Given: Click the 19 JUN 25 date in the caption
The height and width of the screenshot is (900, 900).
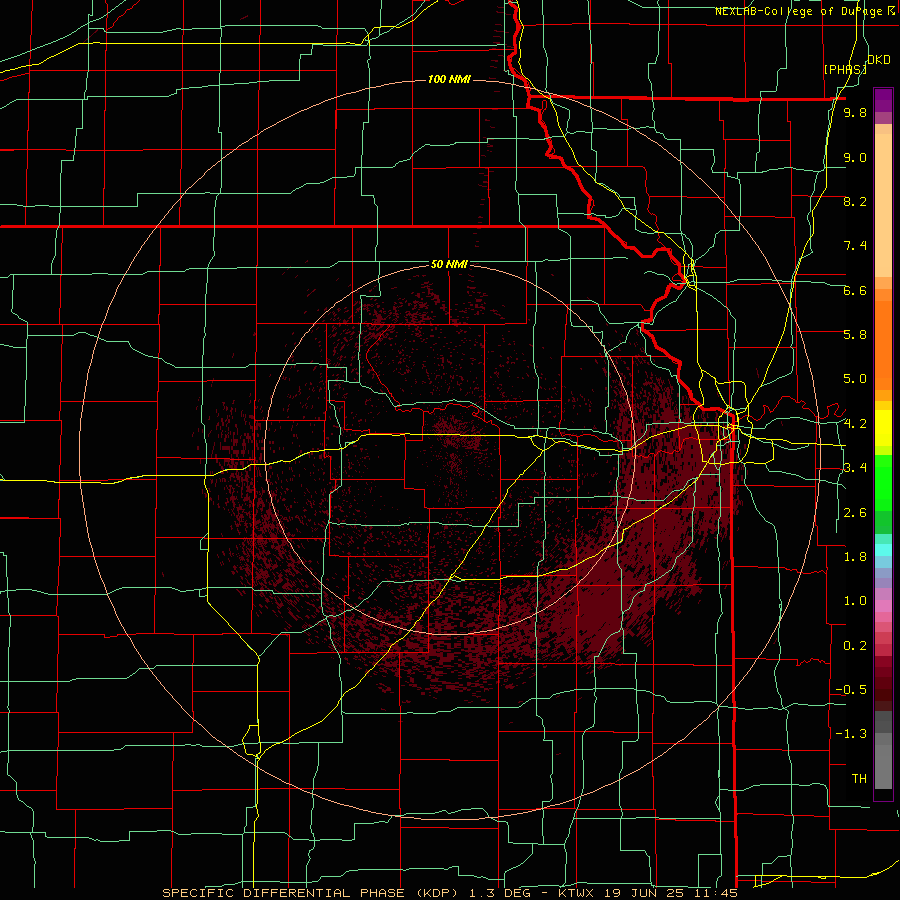Looking at the screenshot, I should tap(643, 893).
